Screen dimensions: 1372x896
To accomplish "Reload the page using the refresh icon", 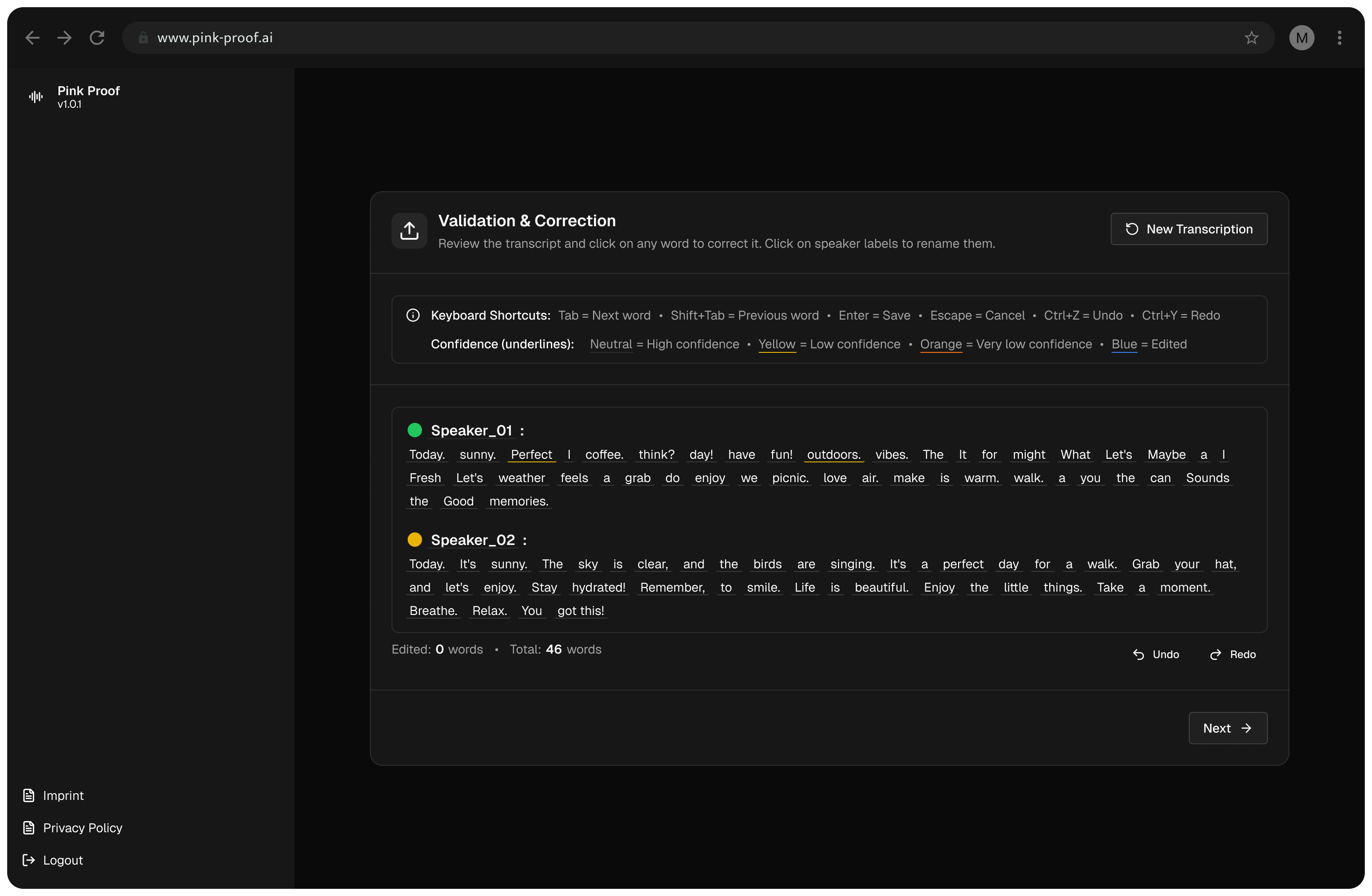I will point(97,37).
